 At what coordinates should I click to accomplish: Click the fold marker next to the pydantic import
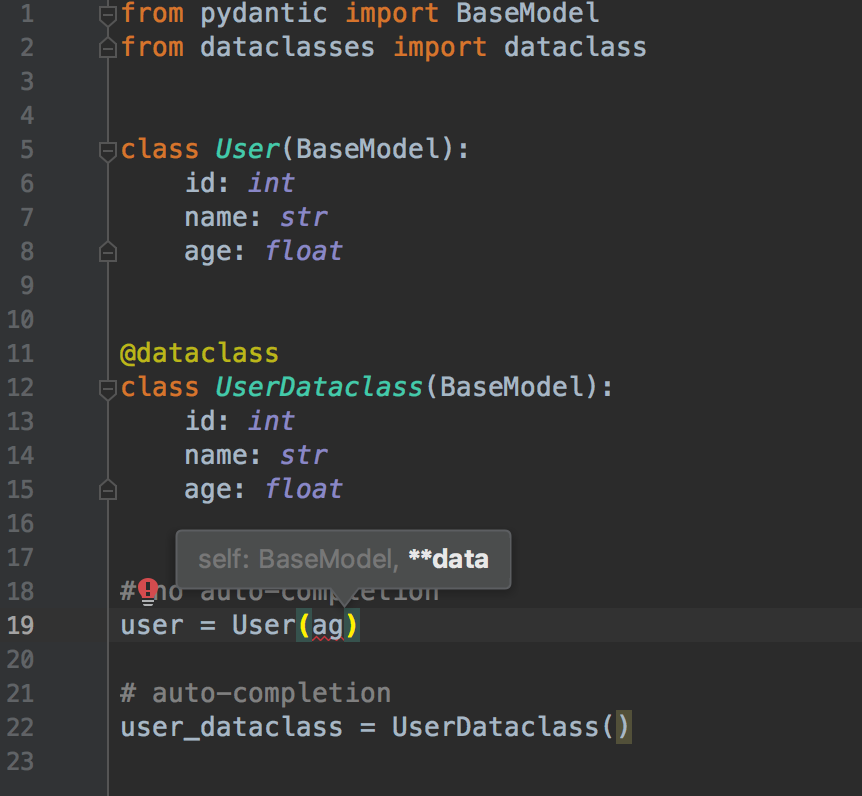pyautogui.click(x=107, y=13)
